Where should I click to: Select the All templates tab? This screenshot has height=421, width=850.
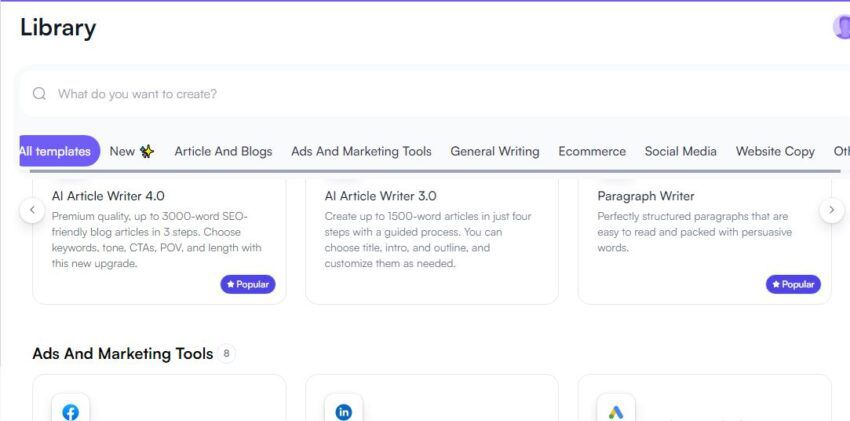pyautogui.click(x=59, y=151)
